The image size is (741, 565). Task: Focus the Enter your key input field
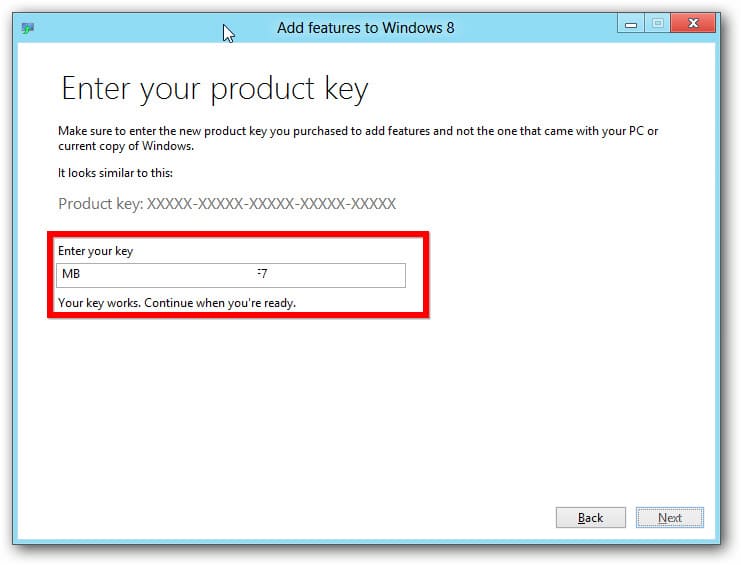click(x=231, y=275)
